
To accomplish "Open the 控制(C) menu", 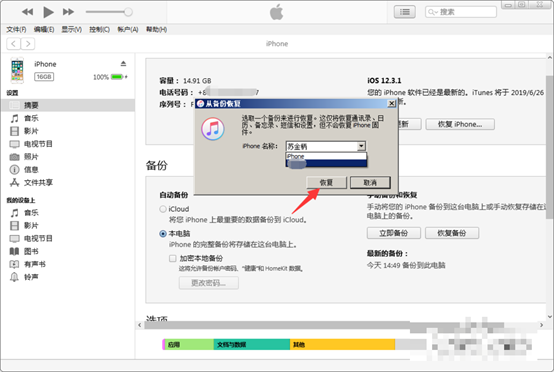I will tap(99, 30).
